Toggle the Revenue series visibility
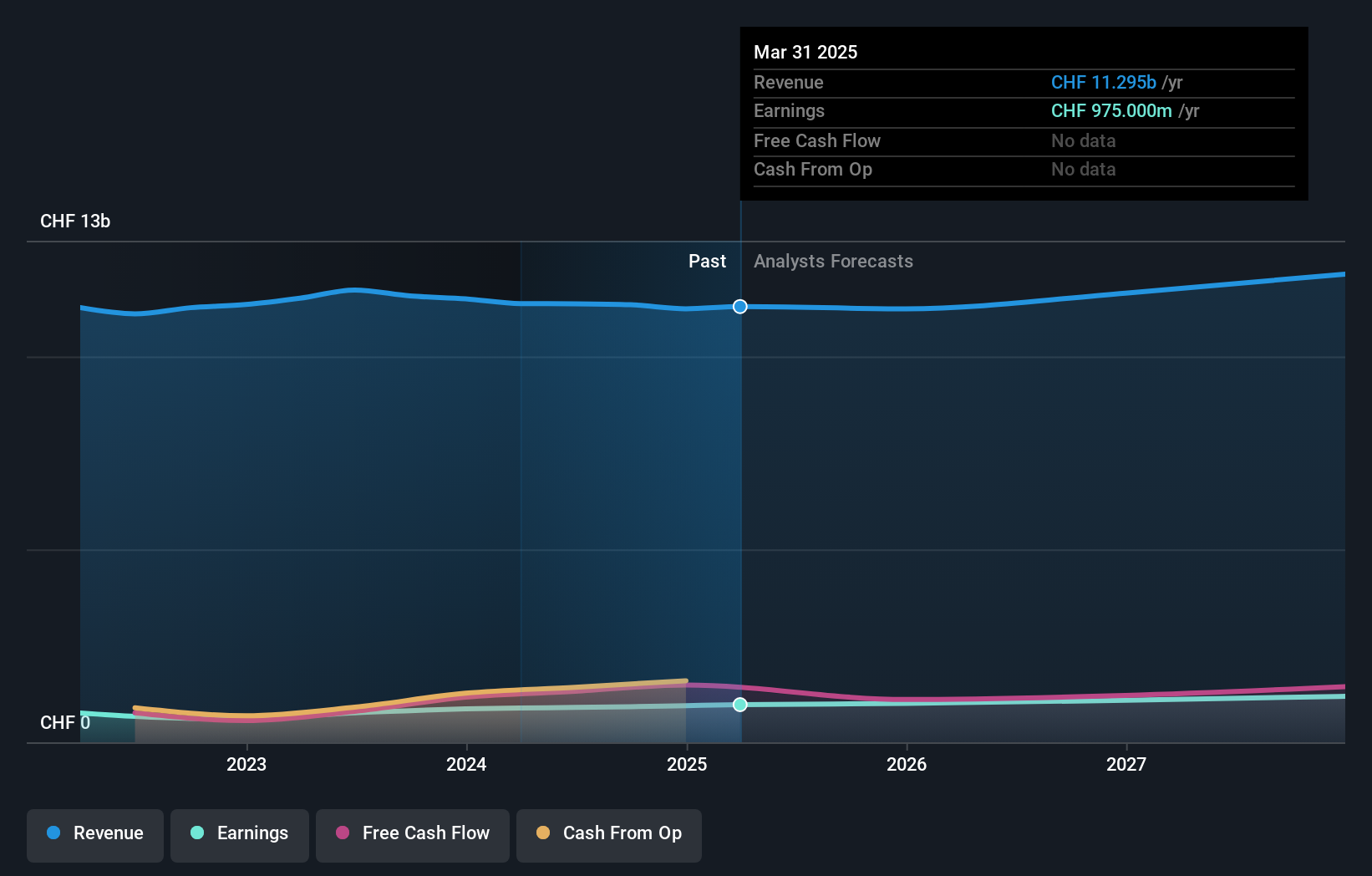The width and height of the screenshot is (1372, 876). pyautogui.click(x=94, y=835)
